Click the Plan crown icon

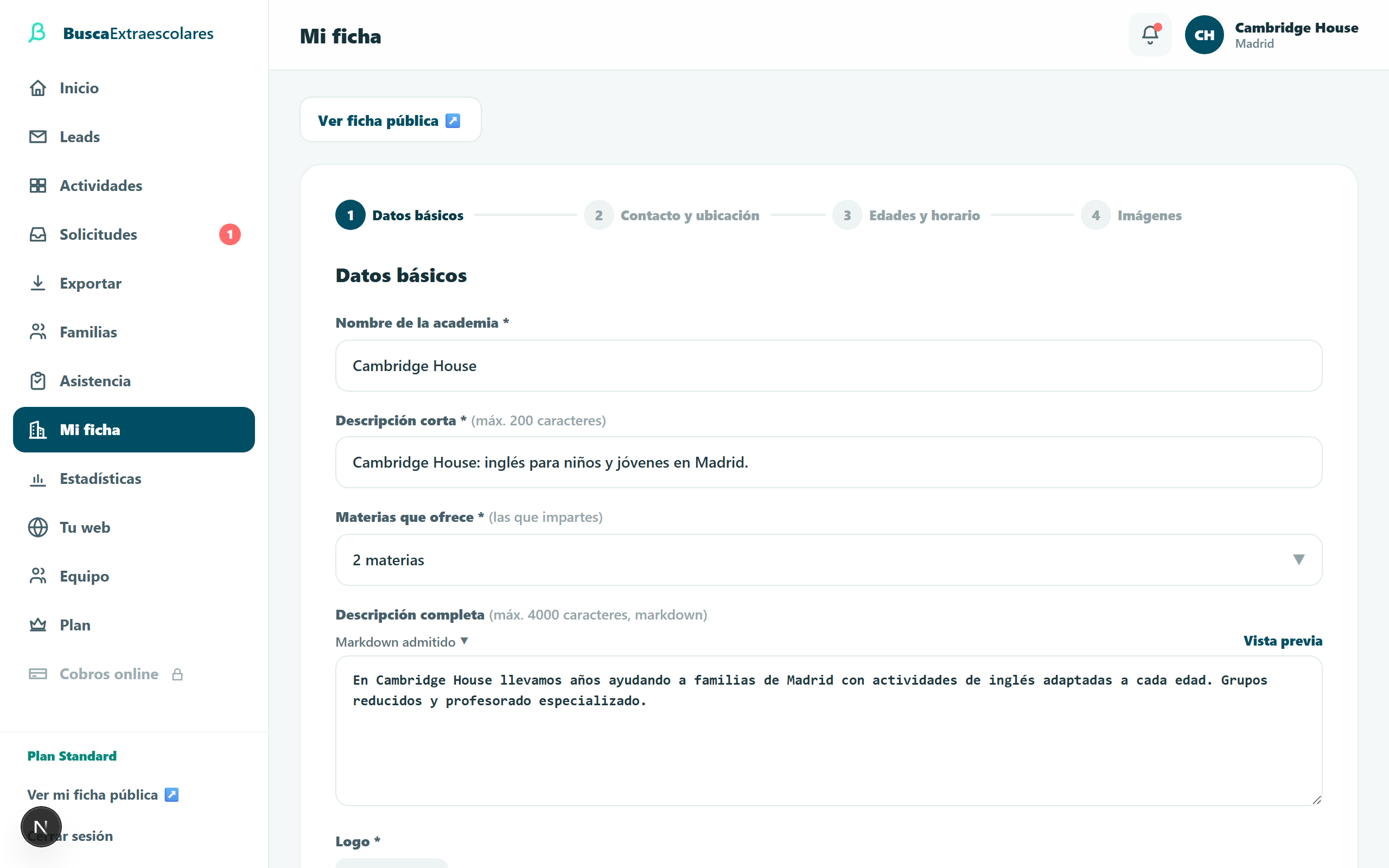38,624
